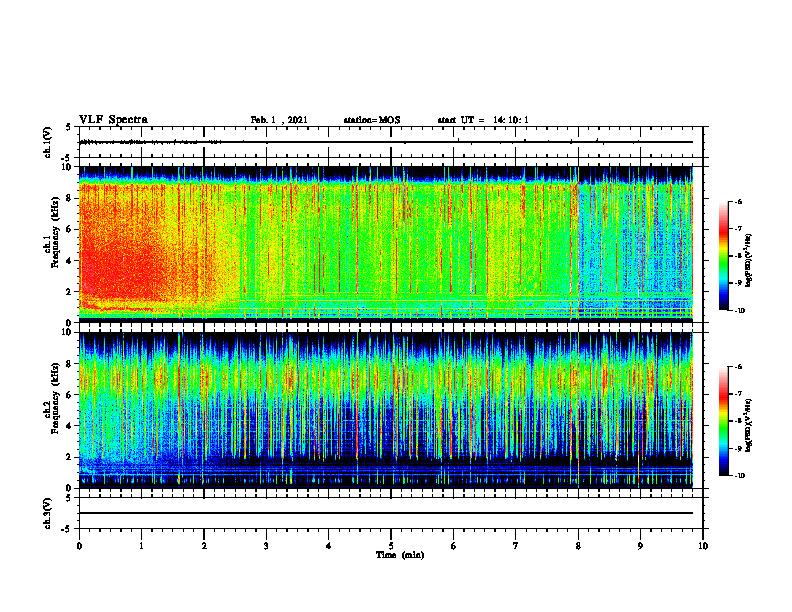Click the "VLF Spectra" title text
This screenshot has width=792, height=612.
[113, 120]
